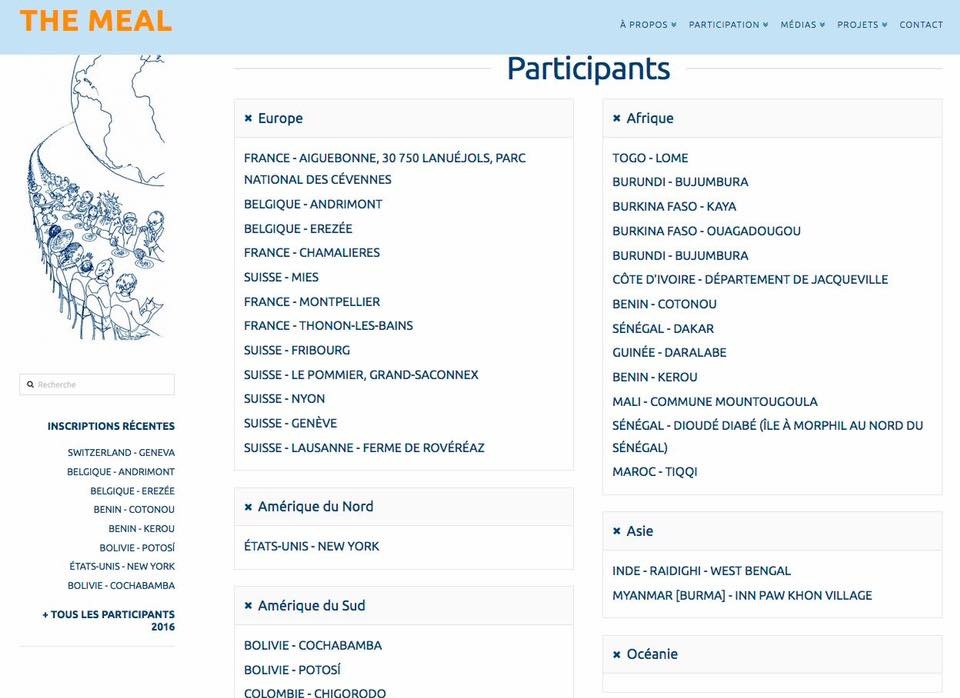Open sidebar recent entry Bolivie - Potosí
This screenshot has height=698, width=960.
click(x=137, y=547)
